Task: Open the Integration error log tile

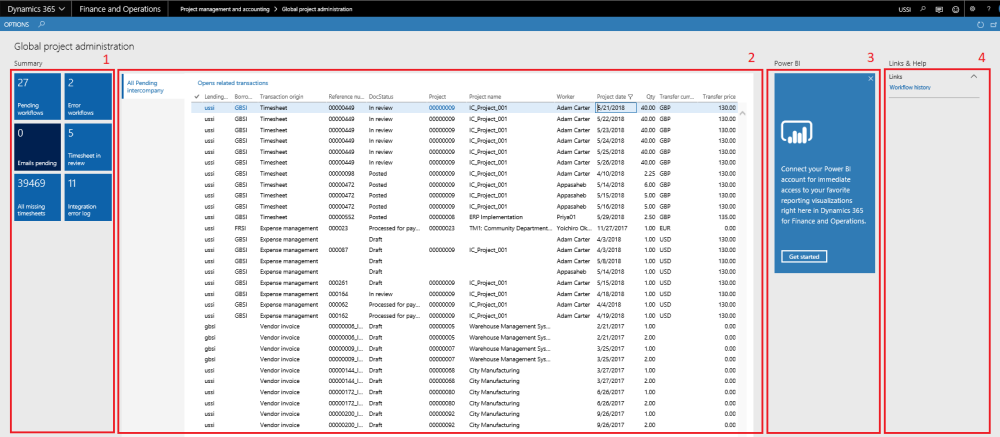Action: (x=88, y=198)
